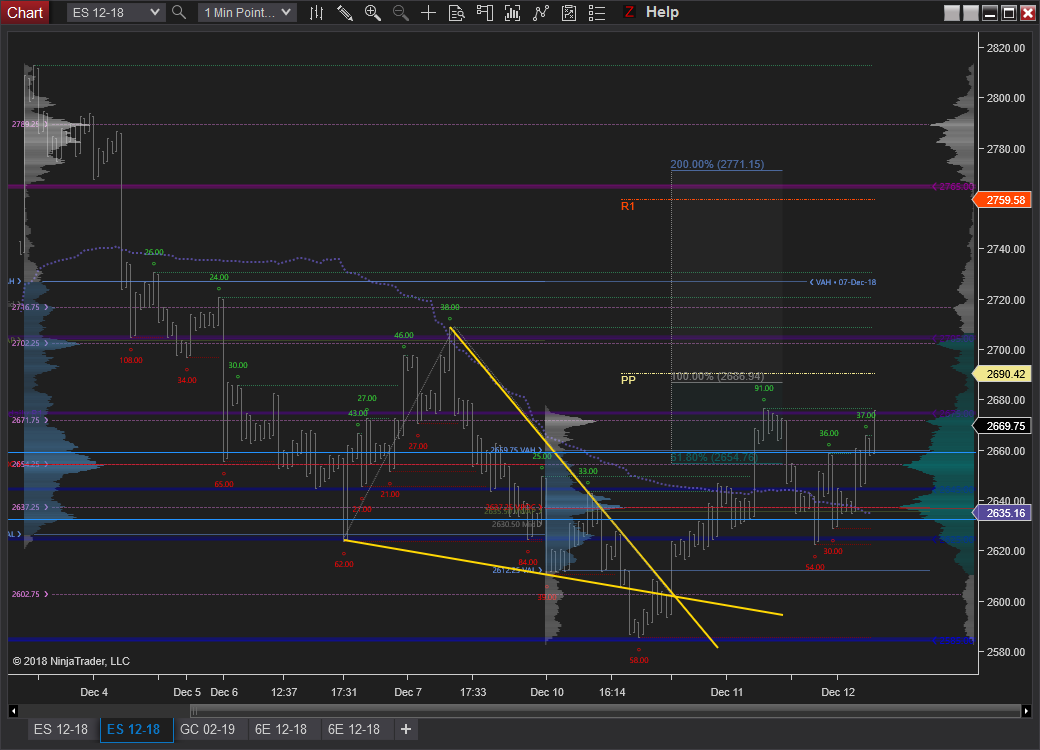
Task: Click the yellow PP pivot label
Action: [x=628, y=380]
